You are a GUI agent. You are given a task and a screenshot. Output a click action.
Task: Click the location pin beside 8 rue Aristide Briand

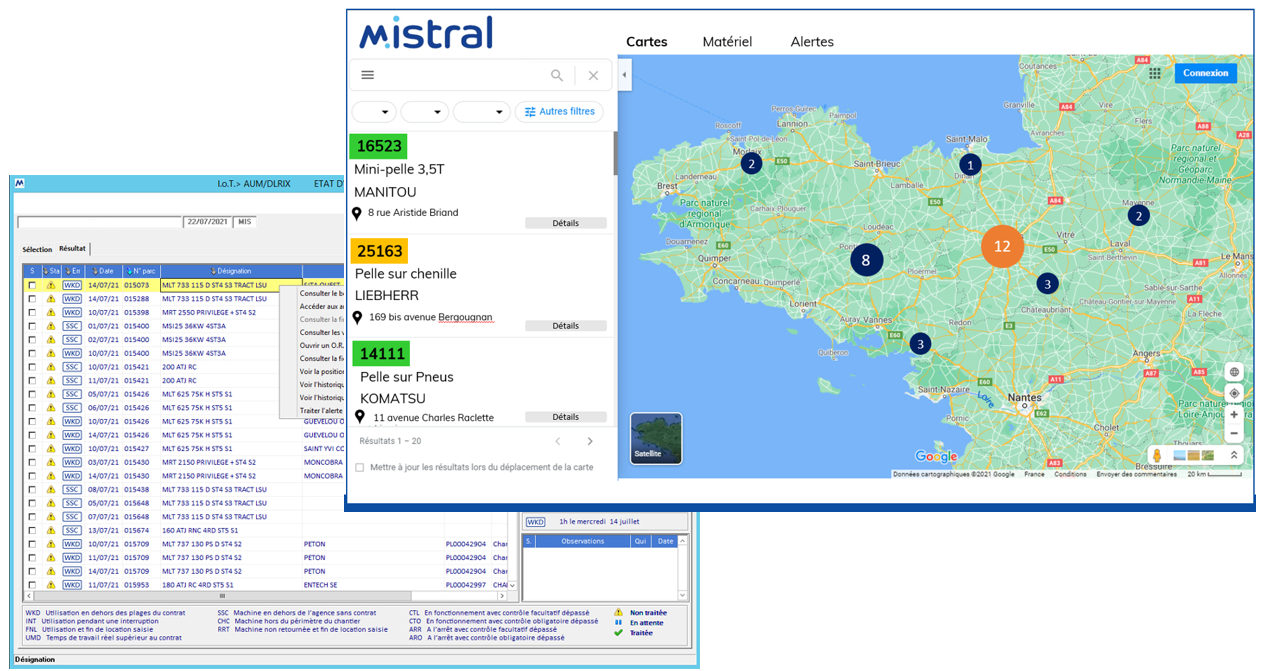(x=357, y=214)
